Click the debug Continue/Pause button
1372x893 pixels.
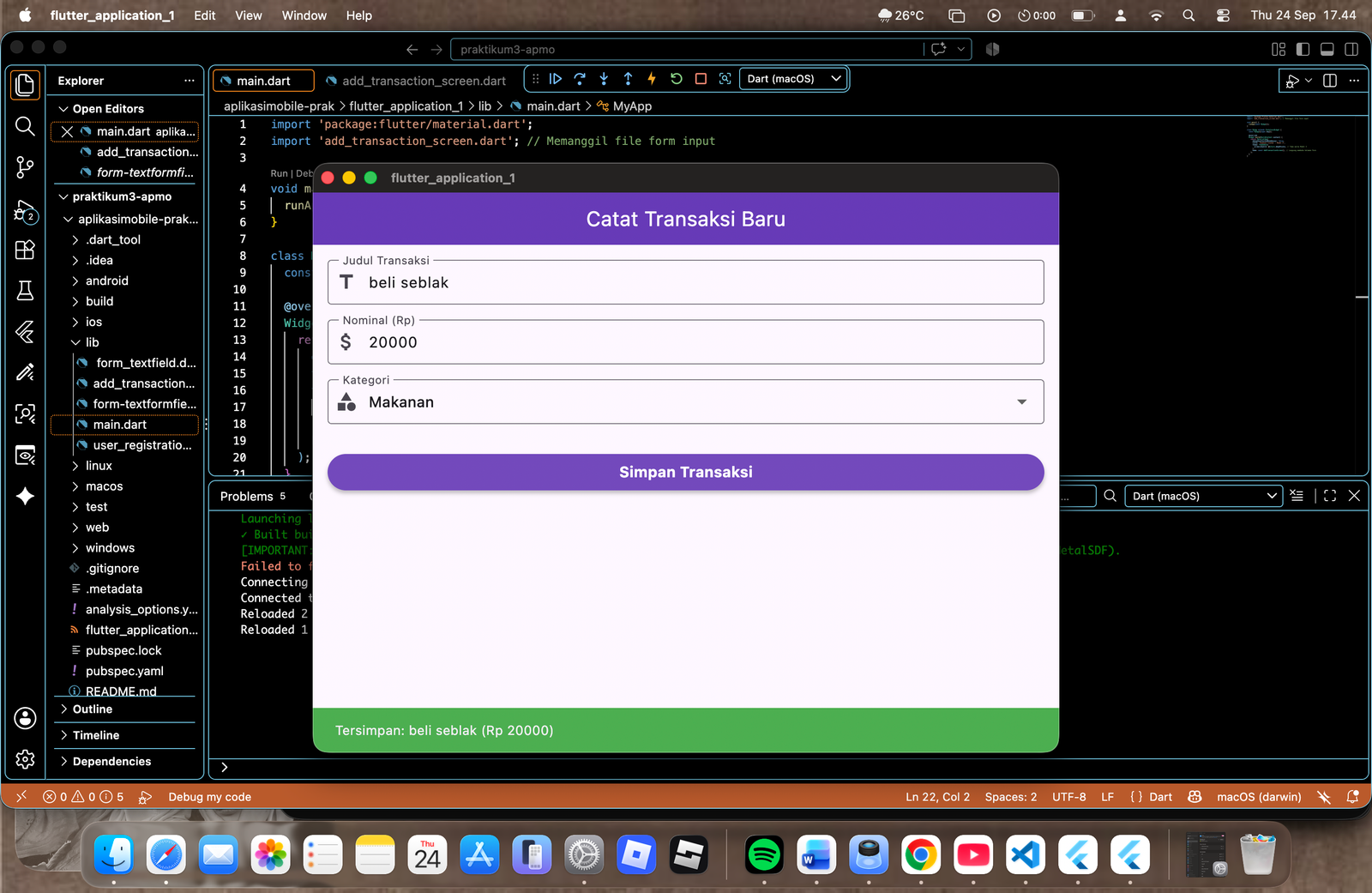[556, 79]
